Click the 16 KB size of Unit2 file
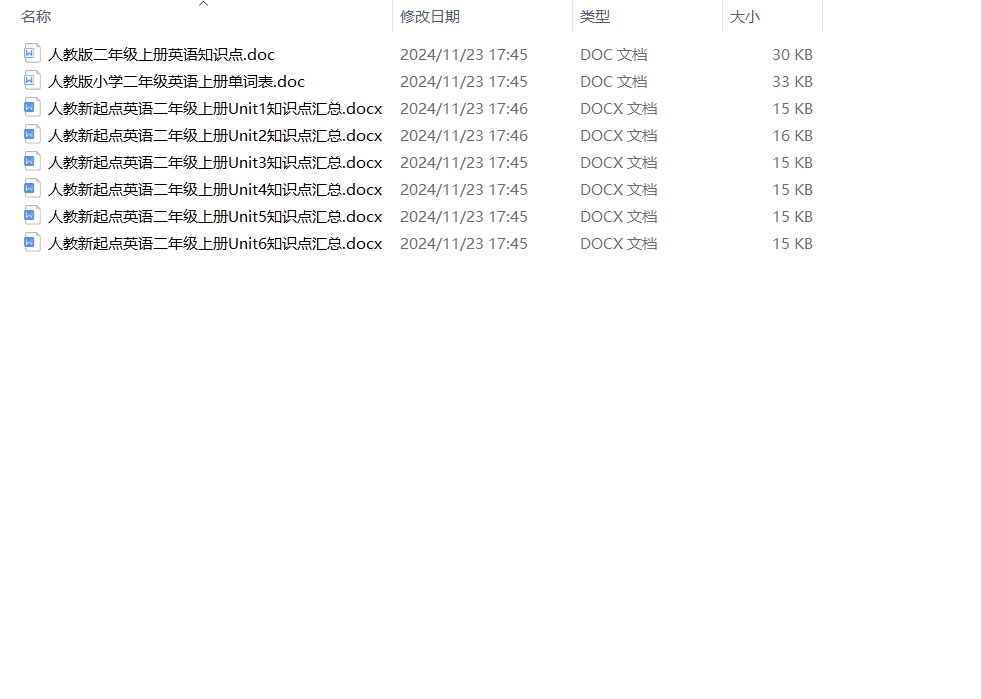The image size is (981, 699). point(792,135)
